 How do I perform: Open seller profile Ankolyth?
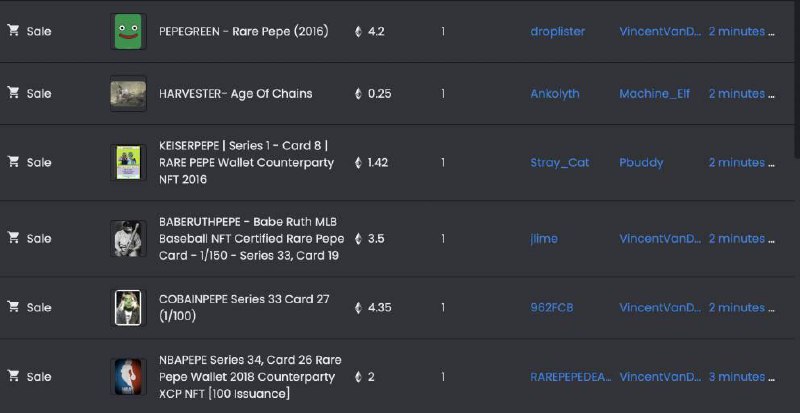[x=555, y=93]
